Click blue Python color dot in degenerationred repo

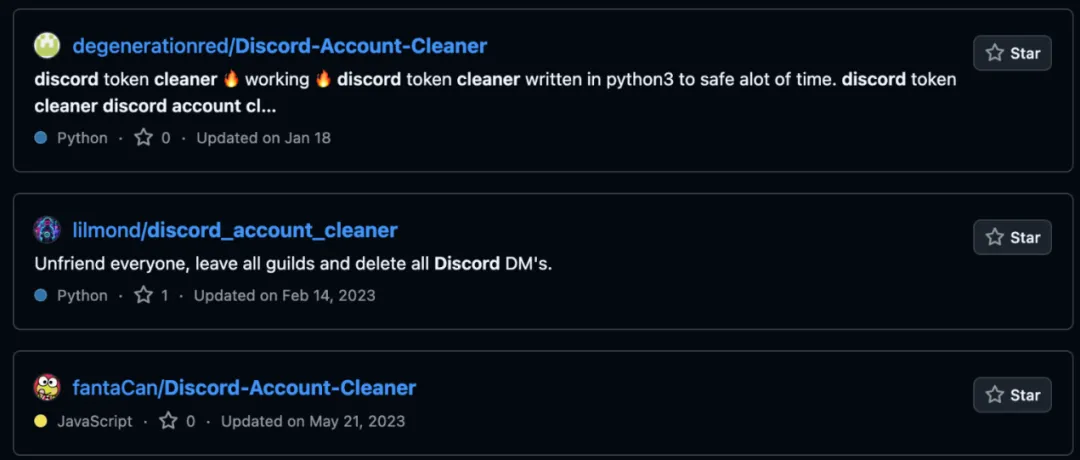coord(41,138)
